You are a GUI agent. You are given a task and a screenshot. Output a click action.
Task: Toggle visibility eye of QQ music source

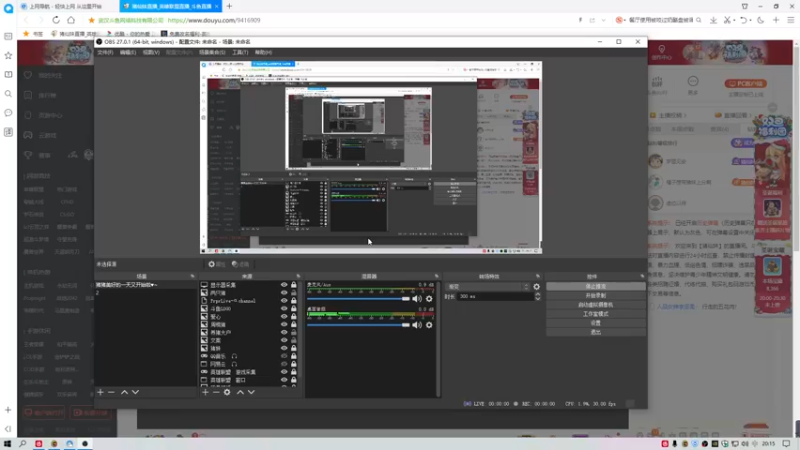(x=284, y=356)
